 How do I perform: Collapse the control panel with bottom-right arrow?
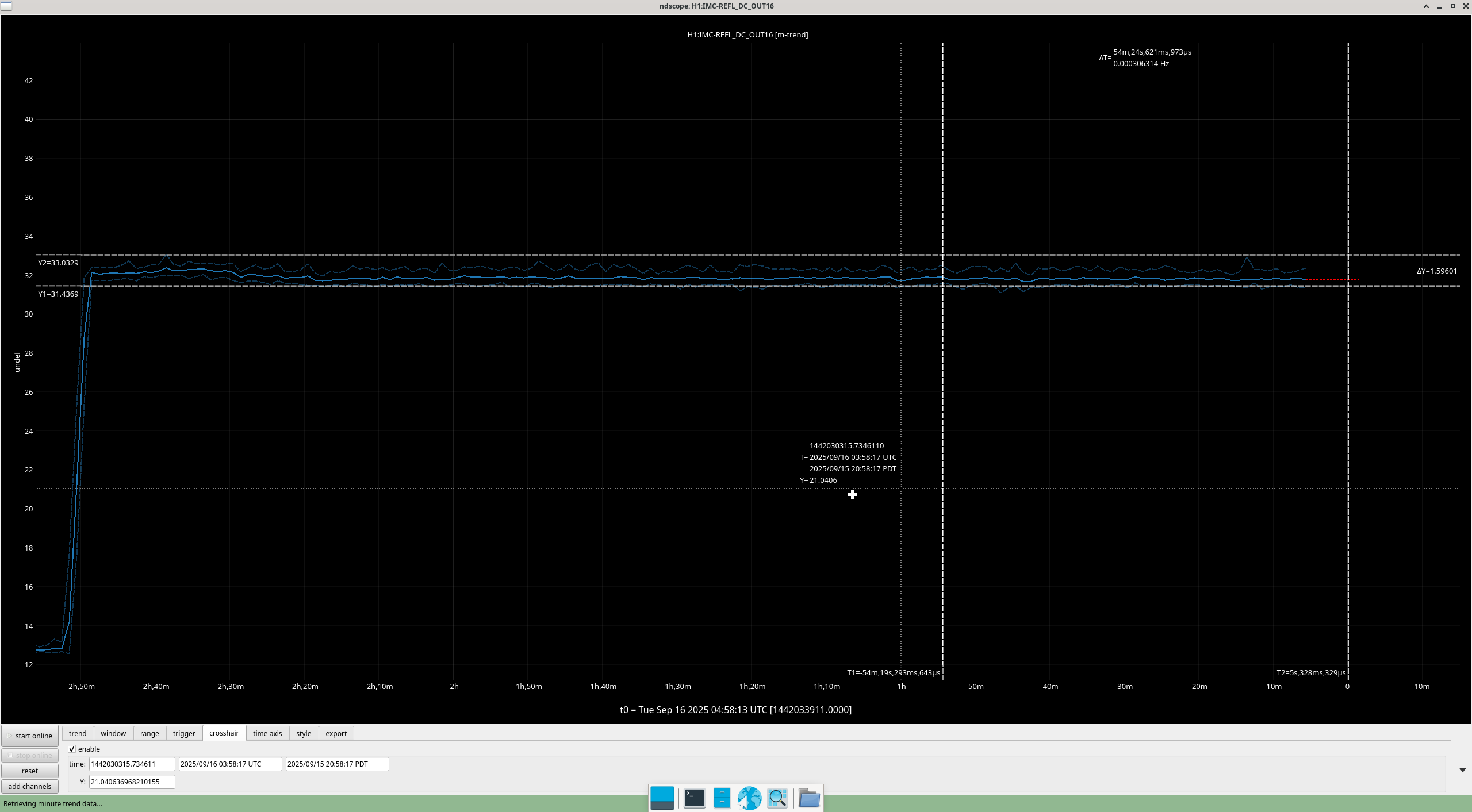(x=1462, y=770)
